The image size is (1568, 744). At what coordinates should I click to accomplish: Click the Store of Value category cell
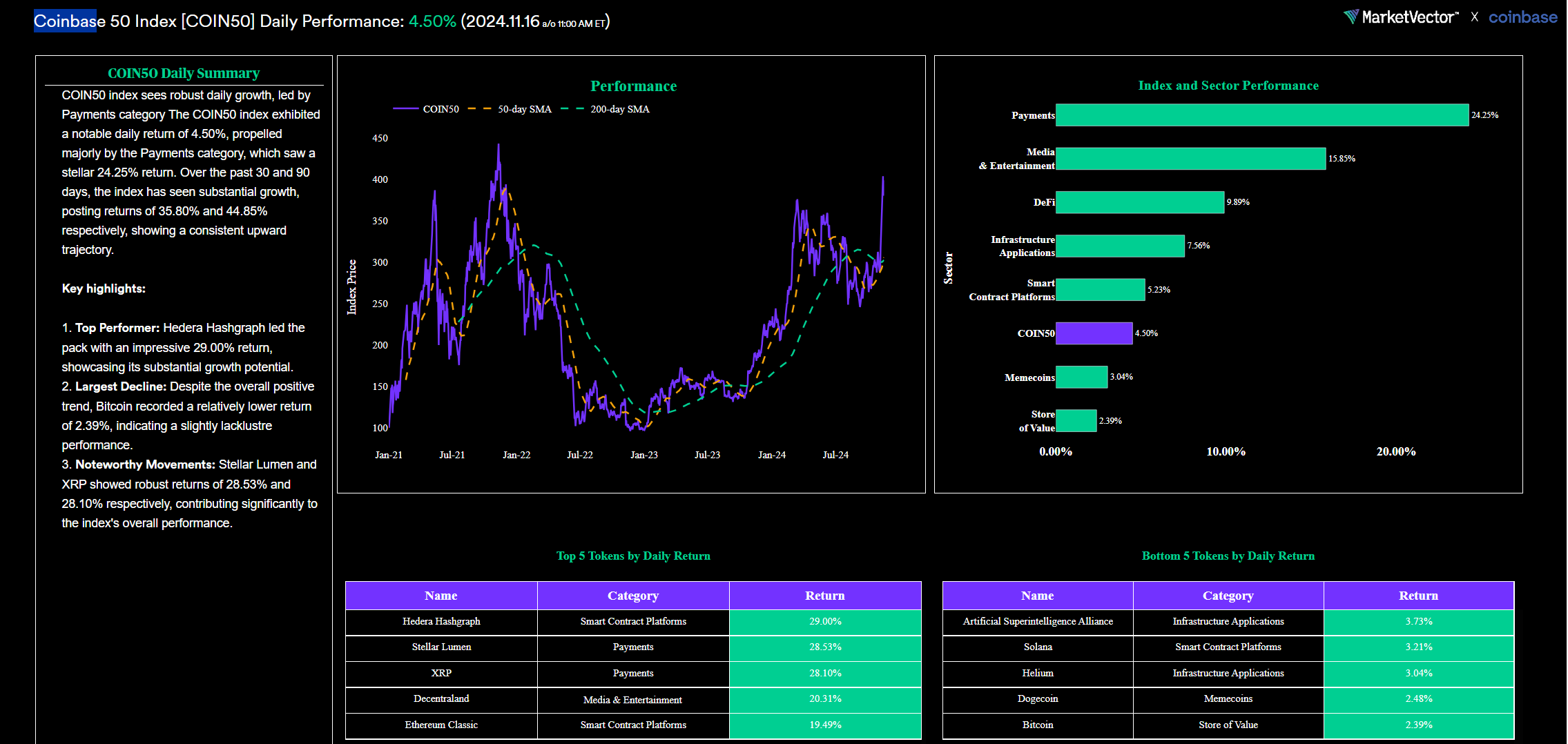click(x=1228, y=725)
